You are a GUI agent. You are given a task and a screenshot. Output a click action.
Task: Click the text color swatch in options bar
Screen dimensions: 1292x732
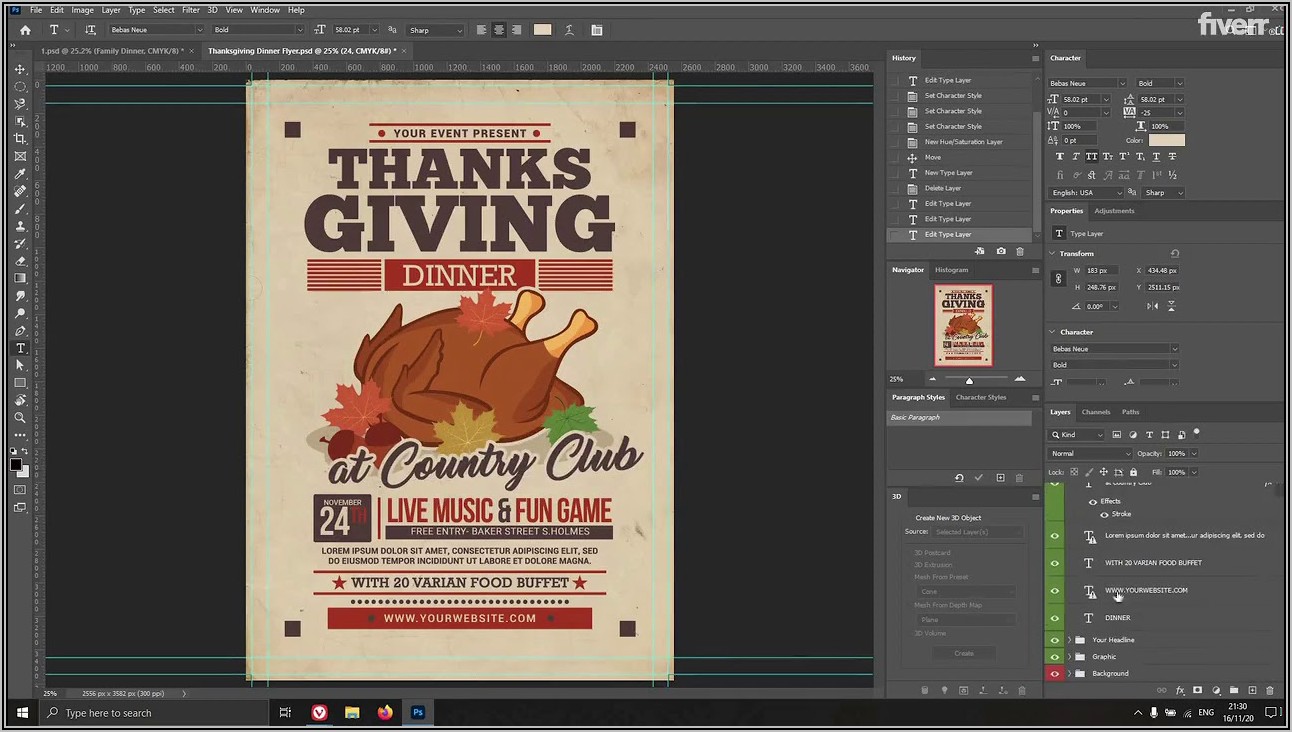point(542,30)
